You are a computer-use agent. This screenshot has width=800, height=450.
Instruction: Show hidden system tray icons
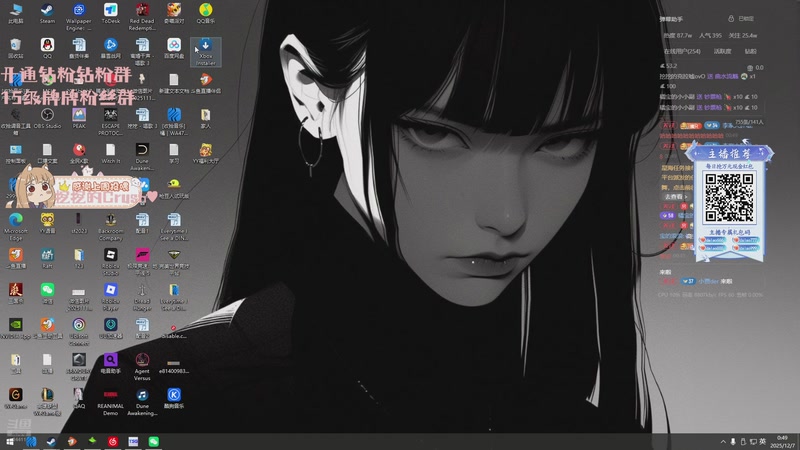pyautogui.click(x=723, y=442)
